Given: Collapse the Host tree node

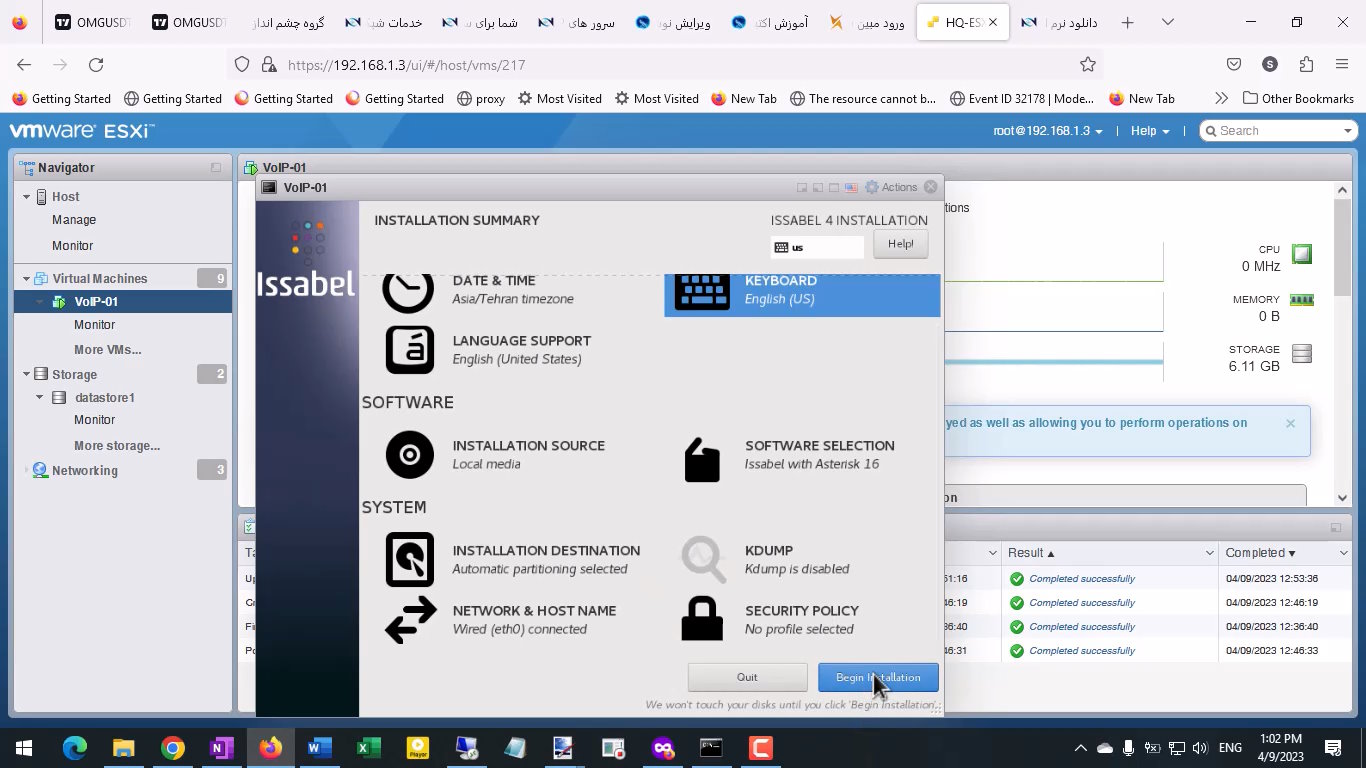Looking at the screenshot, I should point(27,197).
